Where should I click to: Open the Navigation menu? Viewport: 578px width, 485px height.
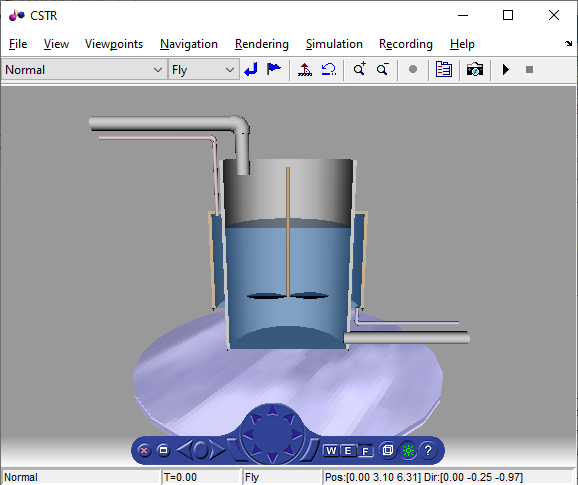coord(189,44)
